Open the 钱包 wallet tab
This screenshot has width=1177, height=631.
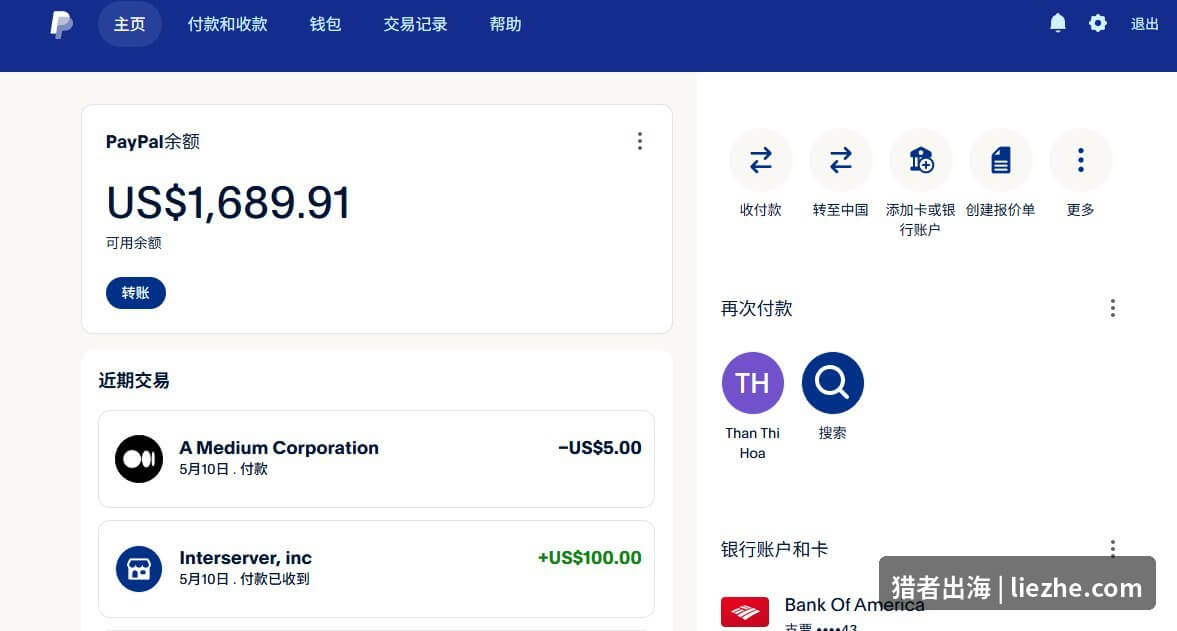(x=325, y=24)
